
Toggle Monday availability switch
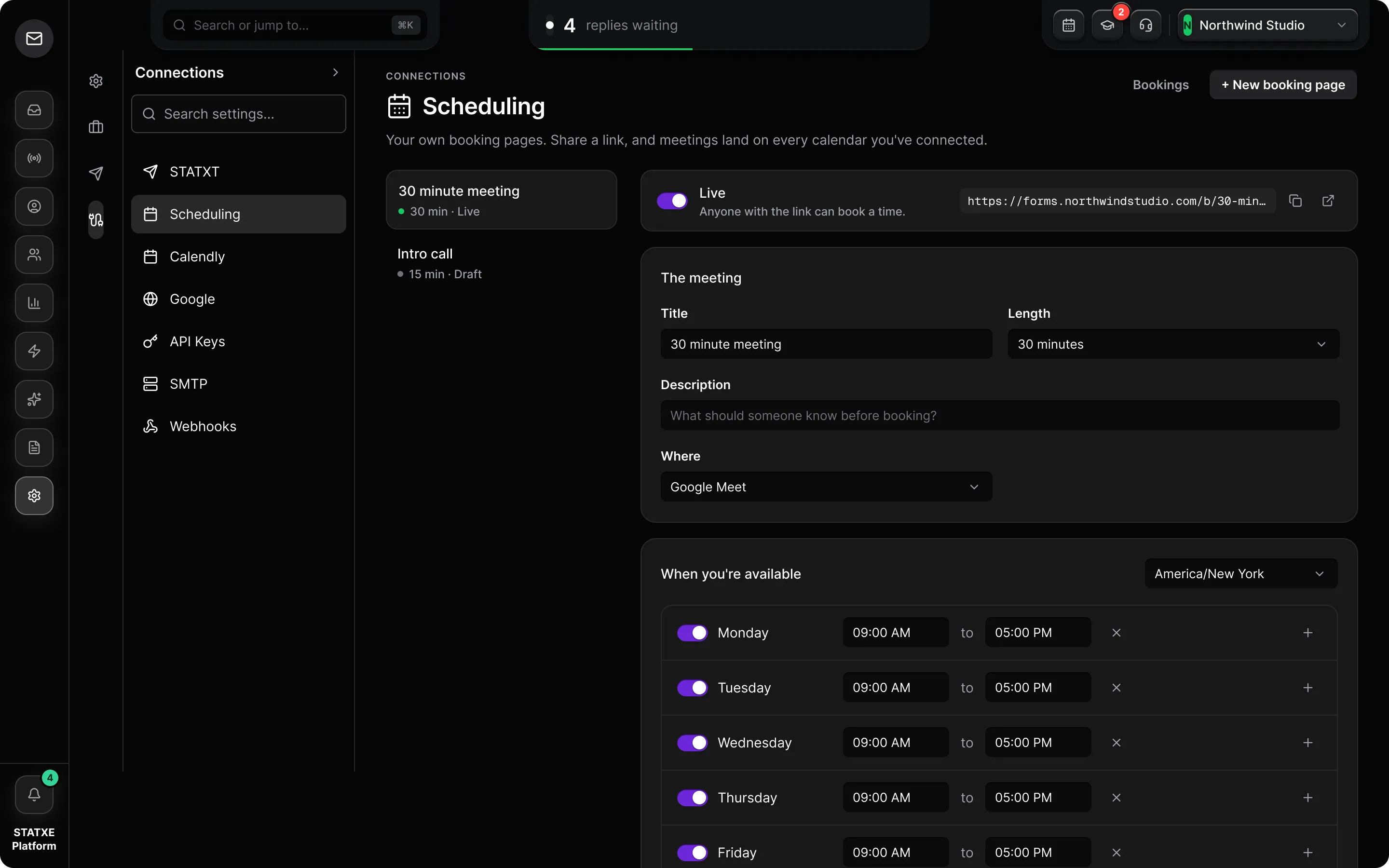tap(692, 633)
